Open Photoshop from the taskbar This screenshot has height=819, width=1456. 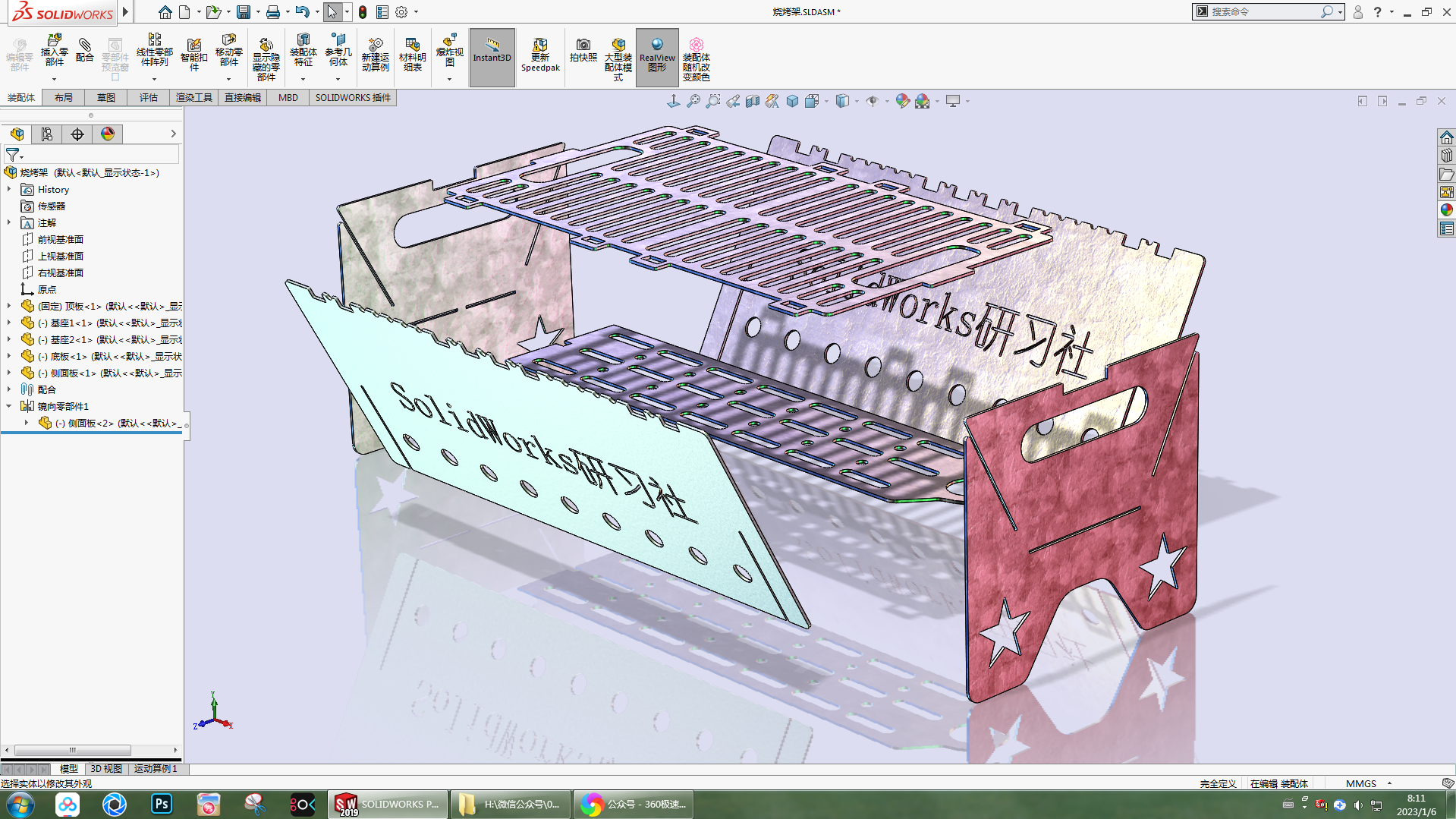(162, 805)
